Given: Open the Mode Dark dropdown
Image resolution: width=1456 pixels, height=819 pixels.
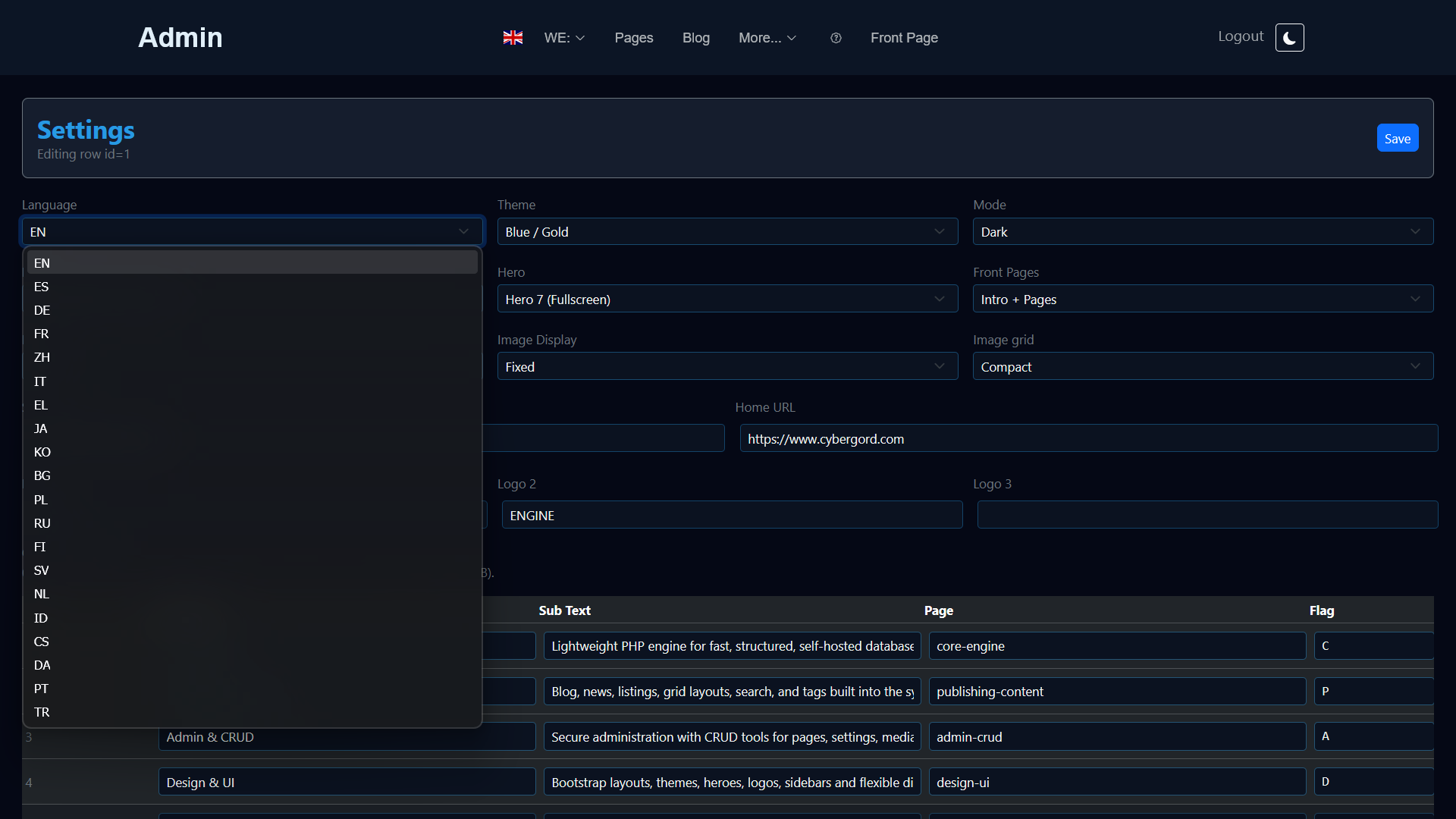Looking at the screenshot, I should [1203, 231].
